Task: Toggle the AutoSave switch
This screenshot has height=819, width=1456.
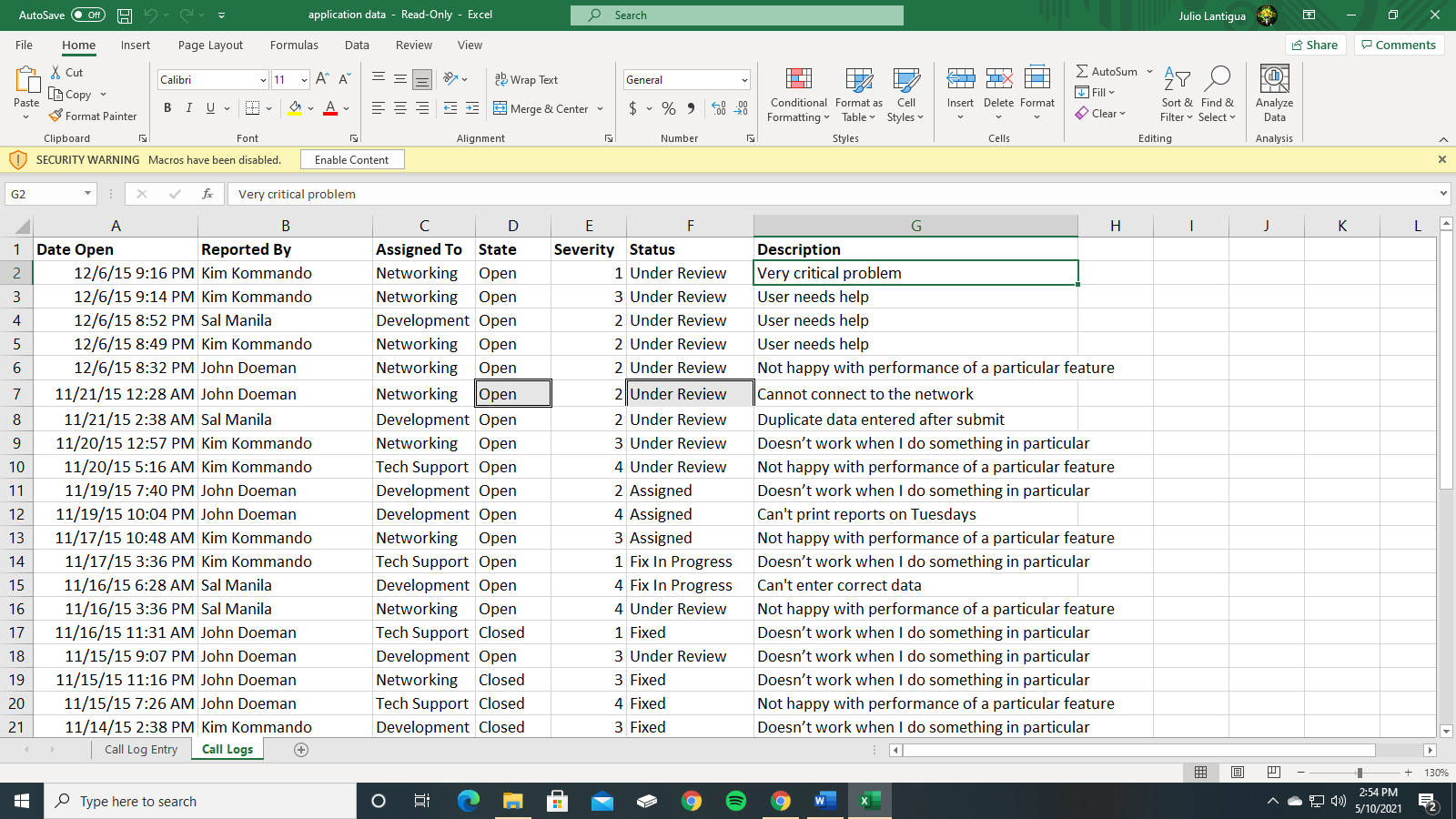Action: click(88, 15)
